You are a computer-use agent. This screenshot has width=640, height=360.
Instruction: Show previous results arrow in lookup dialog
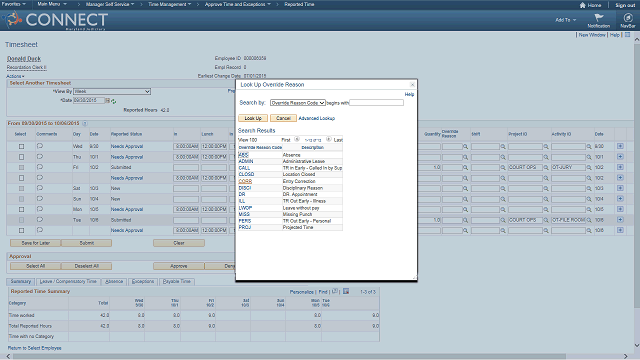[x=297, y=139]
